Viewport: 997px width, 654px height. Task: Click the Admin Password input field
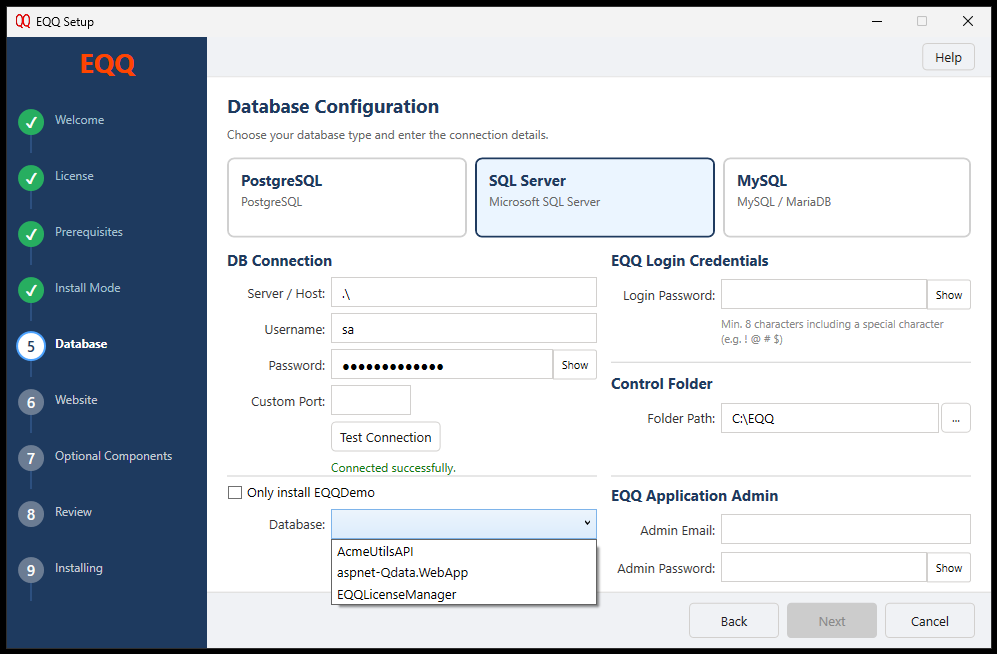(823, 568)
